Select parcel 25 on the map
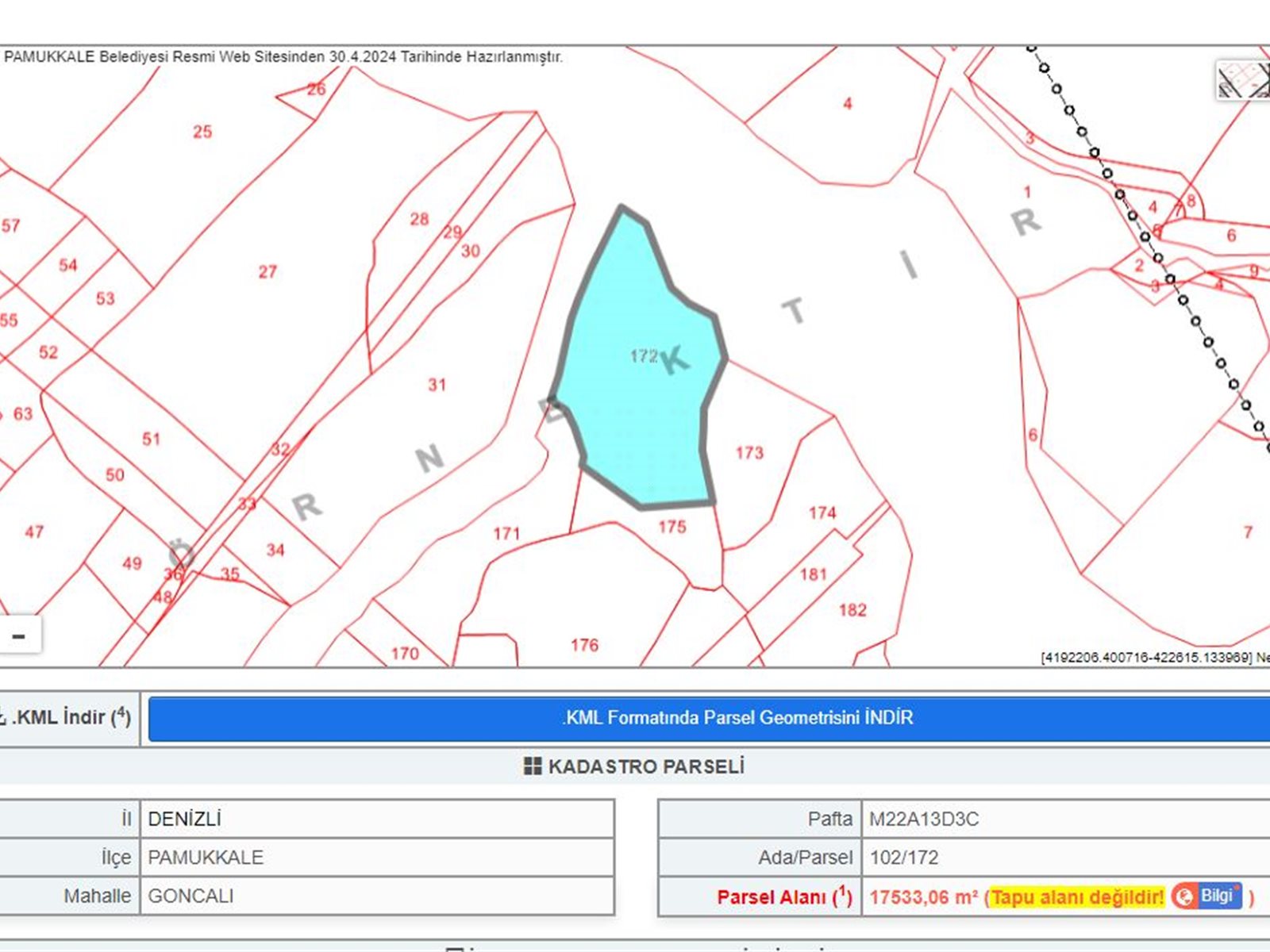 (x=202, y=132)
